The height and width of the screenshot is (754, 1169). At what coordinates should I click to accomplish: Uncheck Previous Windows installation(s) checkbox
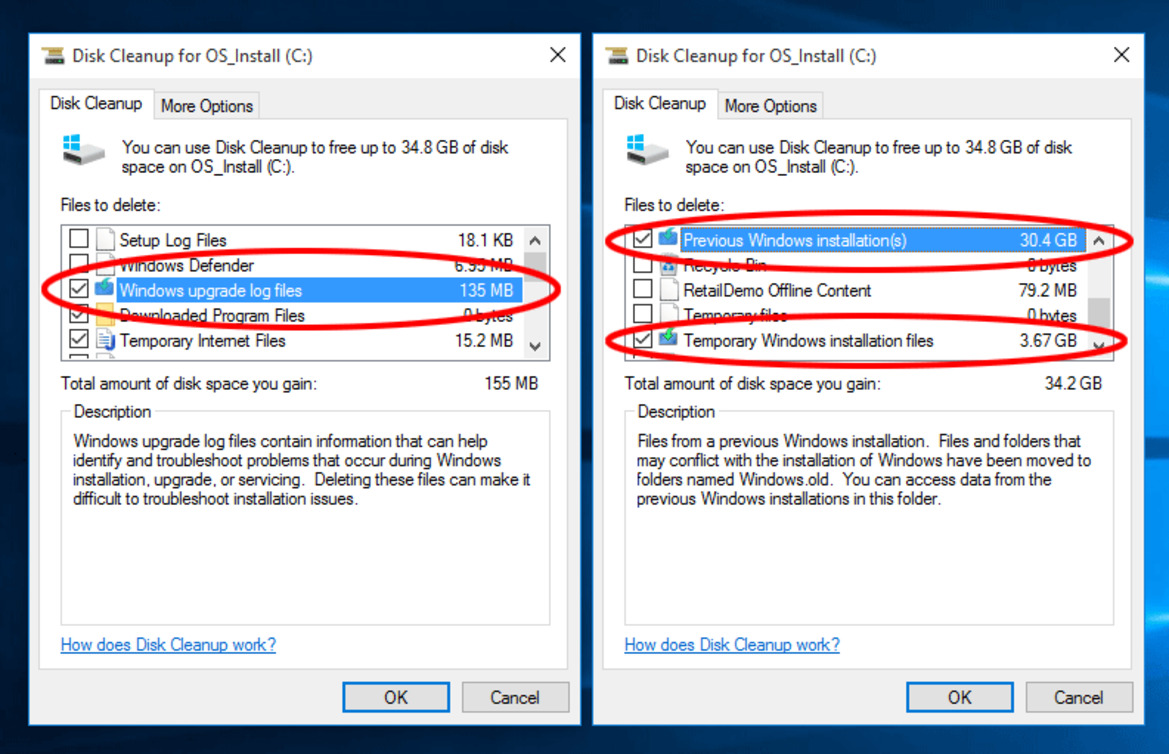click(642, 239)
